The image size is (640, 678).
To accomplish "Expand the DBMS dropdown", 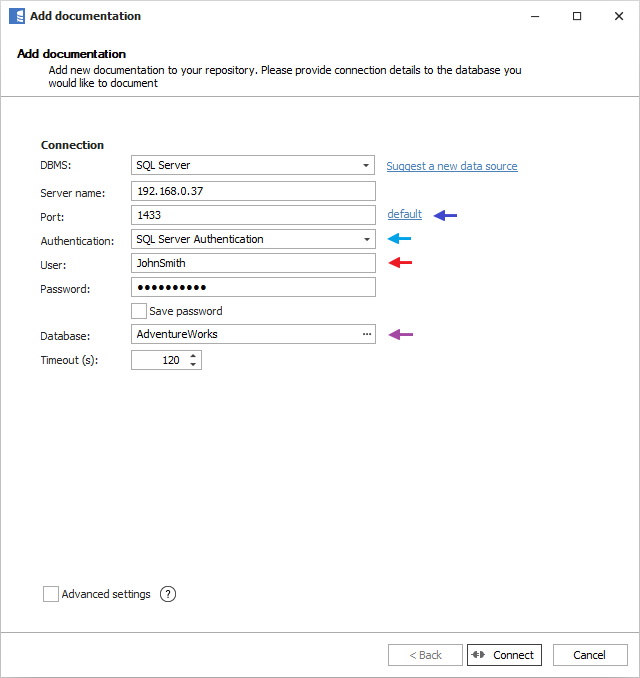I will [x=366, y=166].
